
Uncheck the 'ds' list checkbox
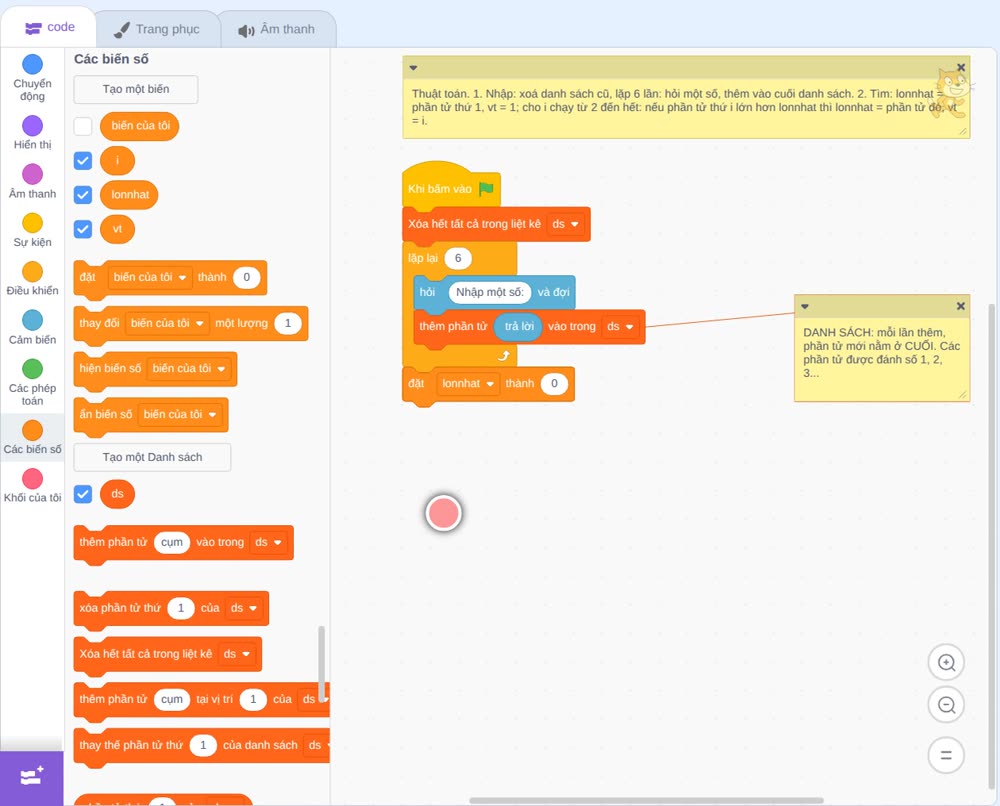click(83, 494)
